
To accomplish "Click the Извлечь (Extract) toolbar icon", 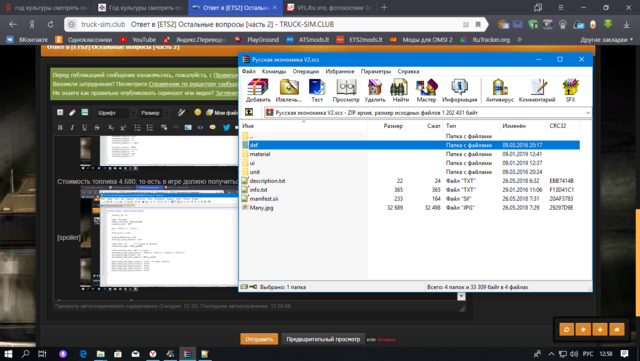I will 289,90.
